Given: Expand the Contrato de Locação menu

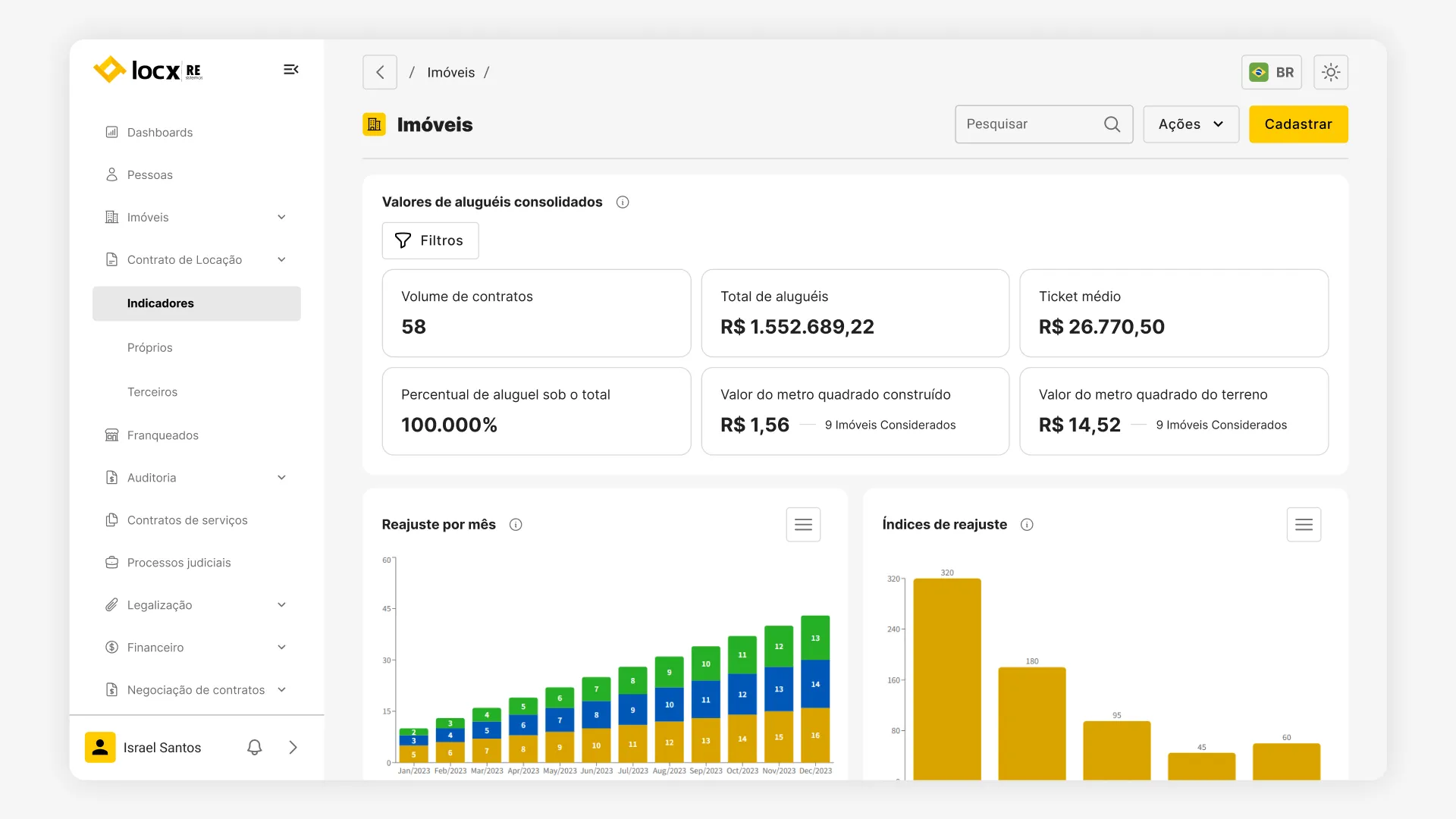Looking at the screenshot, I should pyautogui.click(x=184, y=259).
